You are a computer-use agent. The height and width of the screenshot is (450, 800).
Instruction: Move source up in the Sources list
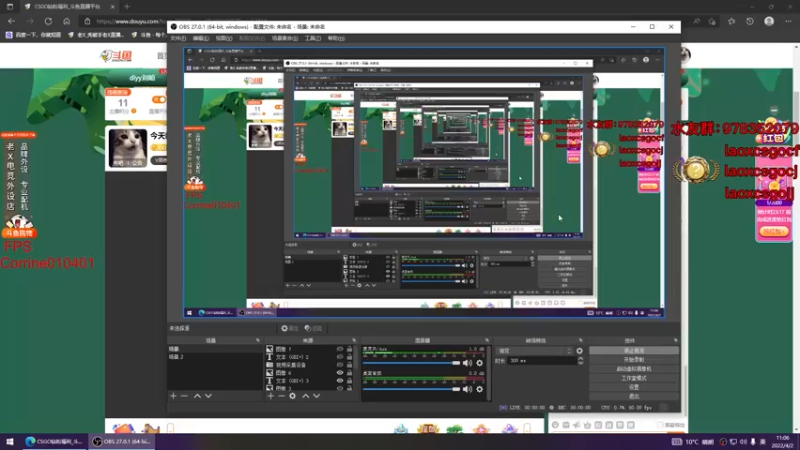pyautogui.click(x=306, y=396)
